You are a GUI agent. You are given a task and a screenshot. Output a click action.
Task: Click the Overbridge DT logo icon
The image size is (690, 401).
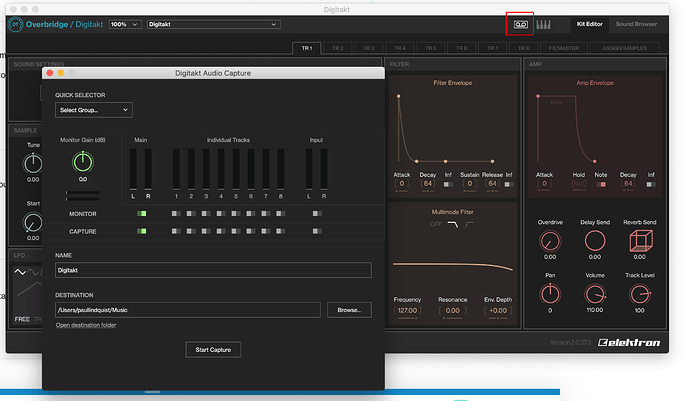click(x=15, y=24)
